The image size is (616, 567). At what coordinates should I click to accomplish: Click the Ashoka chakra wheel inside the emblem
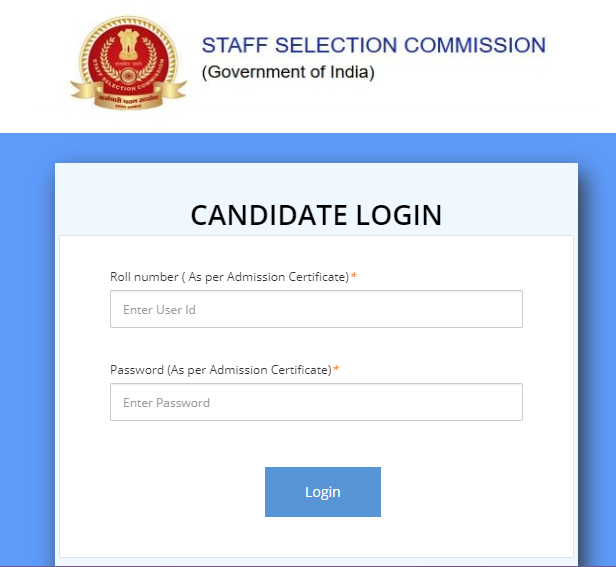pos(128,75)
